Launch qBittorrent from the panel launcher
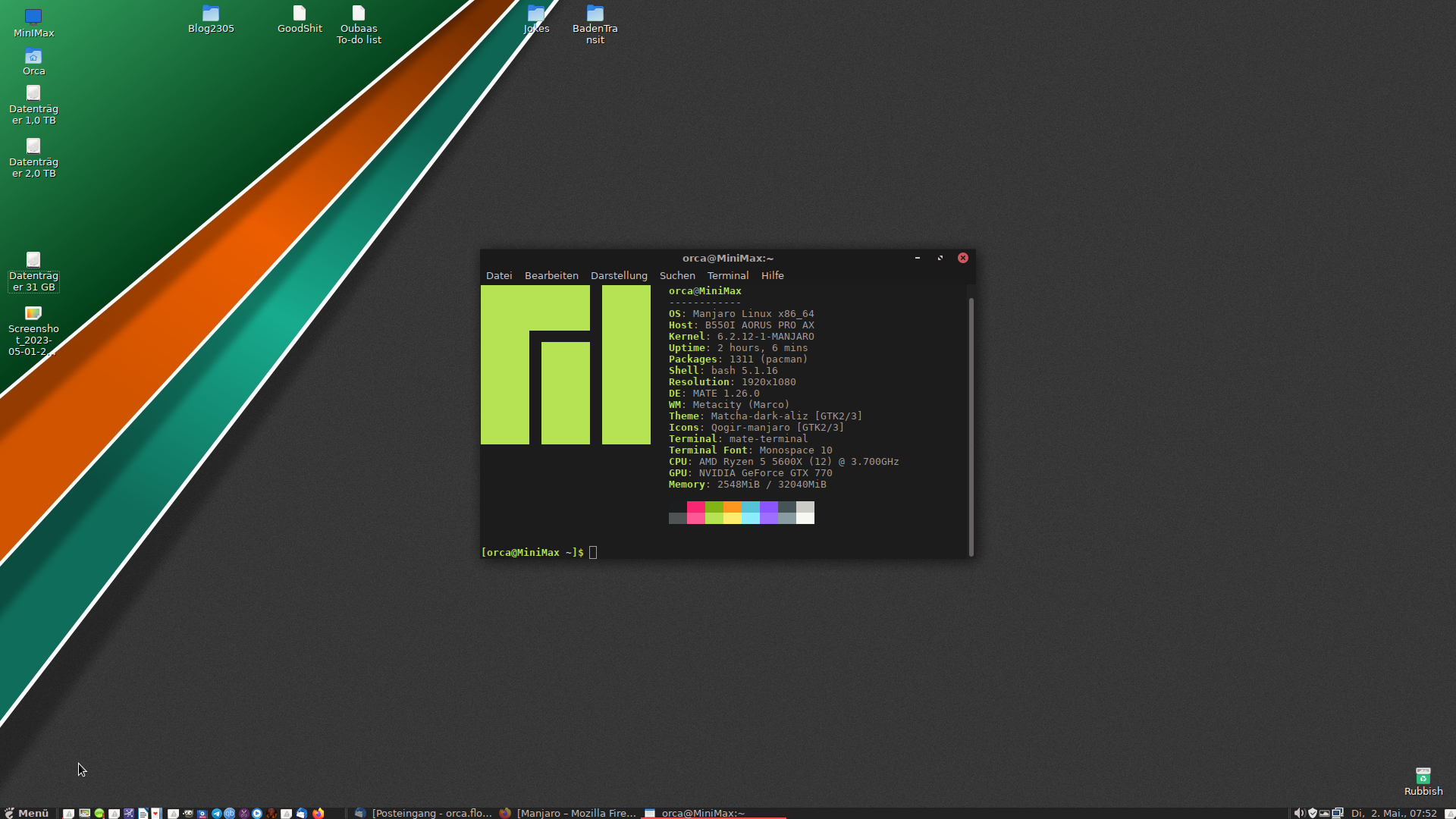Image resolution: width=1456 pixels, height=819 pixels. click(229, 813)
